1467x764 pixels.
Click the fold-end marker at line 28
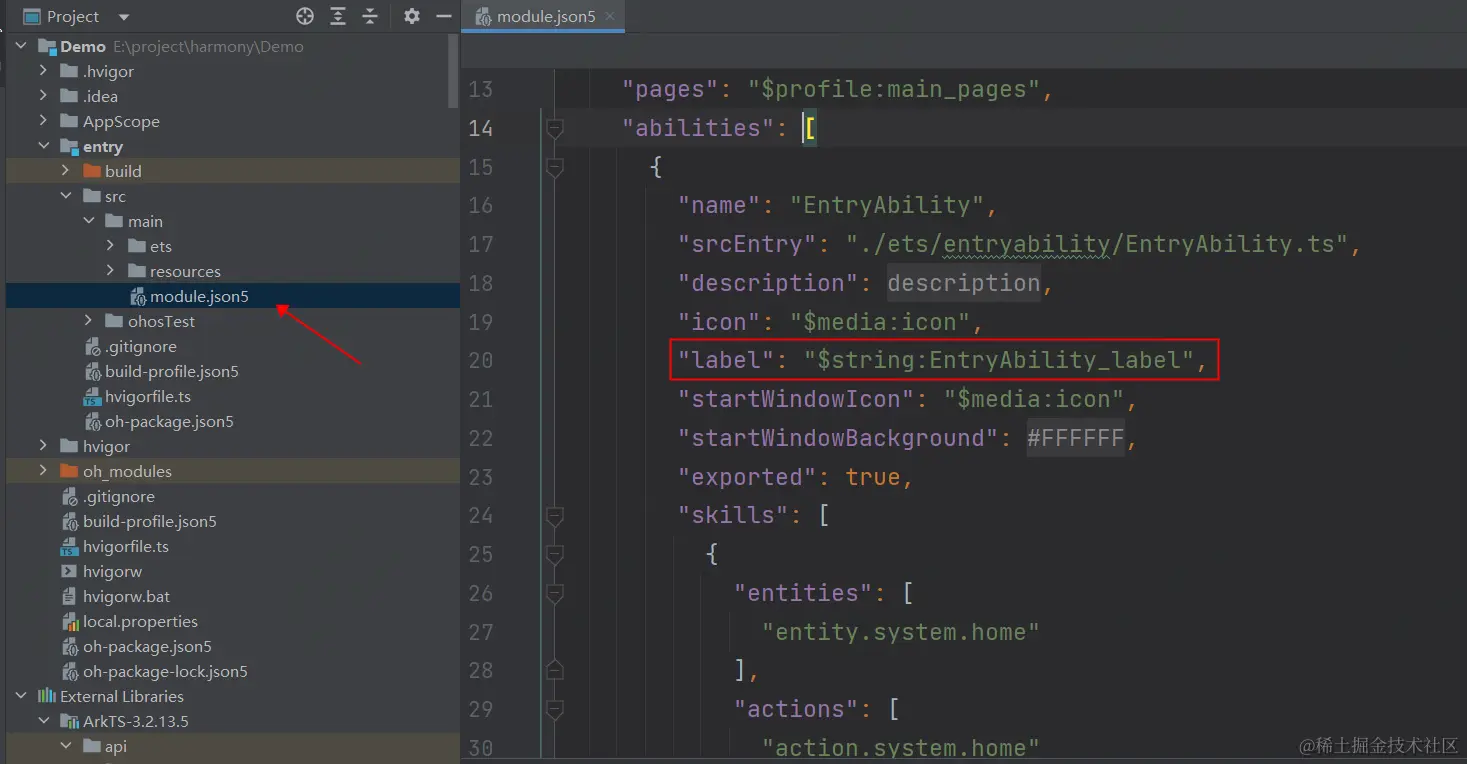pyautogui.click(x=555, y=671)
